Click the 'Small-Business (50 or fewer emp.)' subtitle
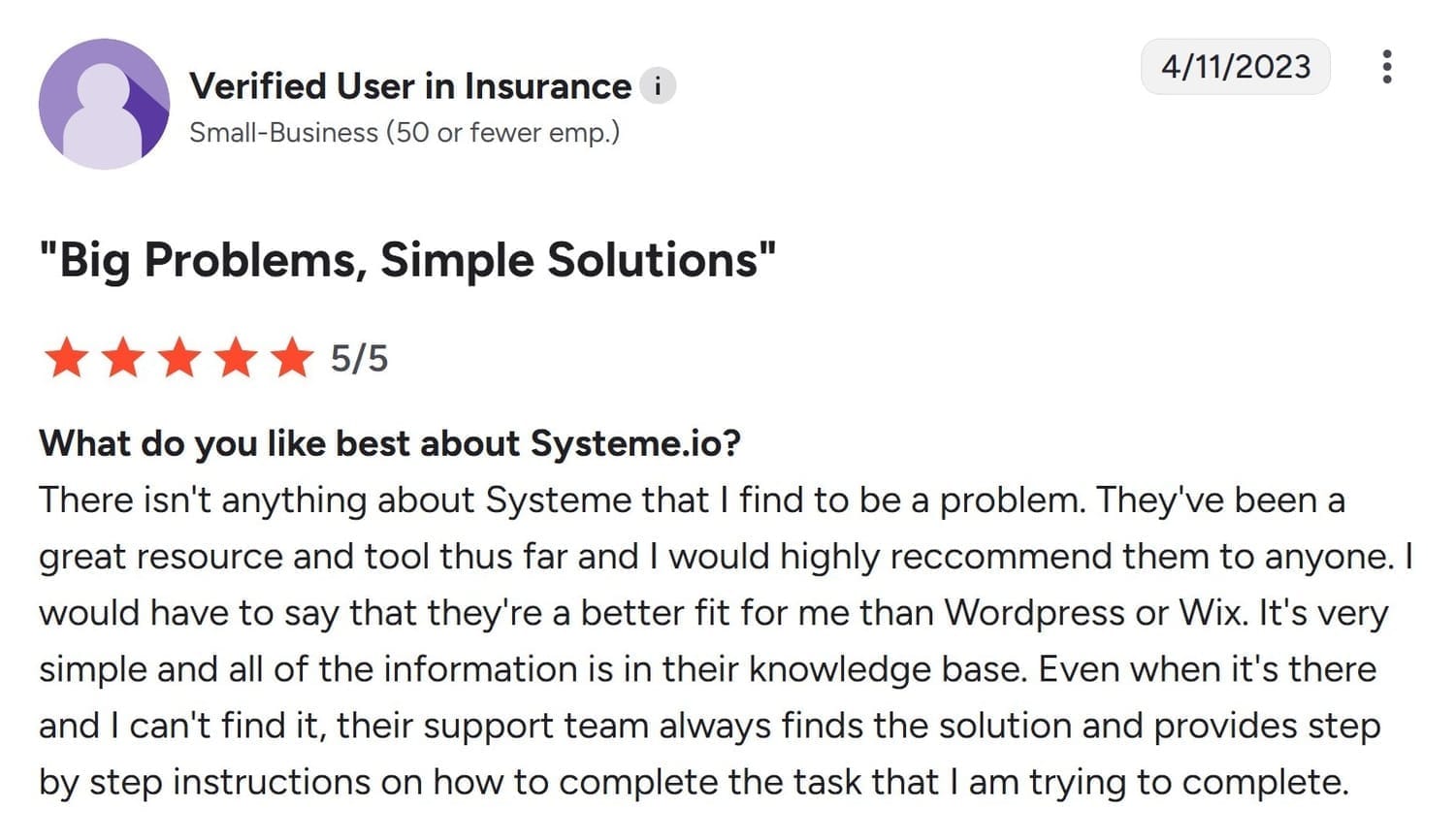Viewport: 1455px width, 840px height. pos(404,132)
